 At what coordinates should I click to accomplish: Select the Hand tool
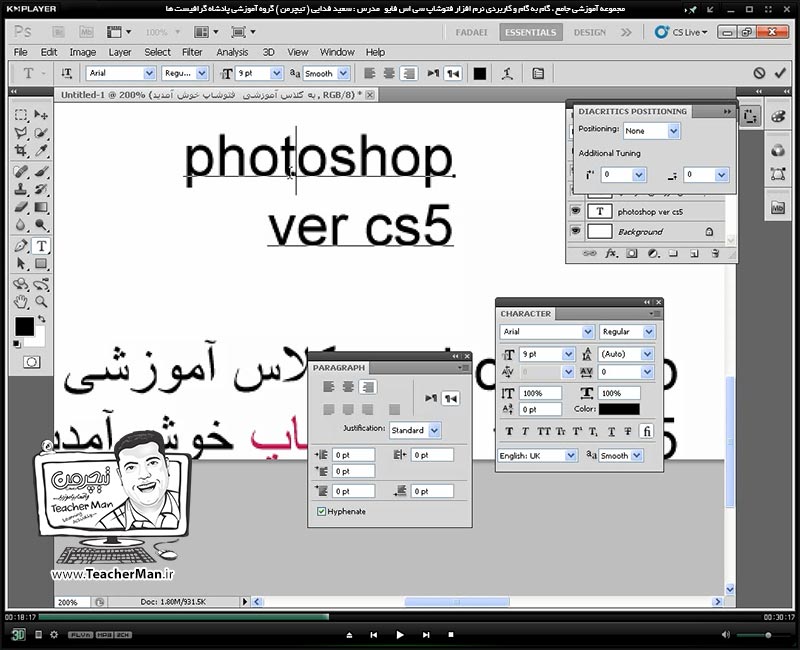(x=21, y=302)
